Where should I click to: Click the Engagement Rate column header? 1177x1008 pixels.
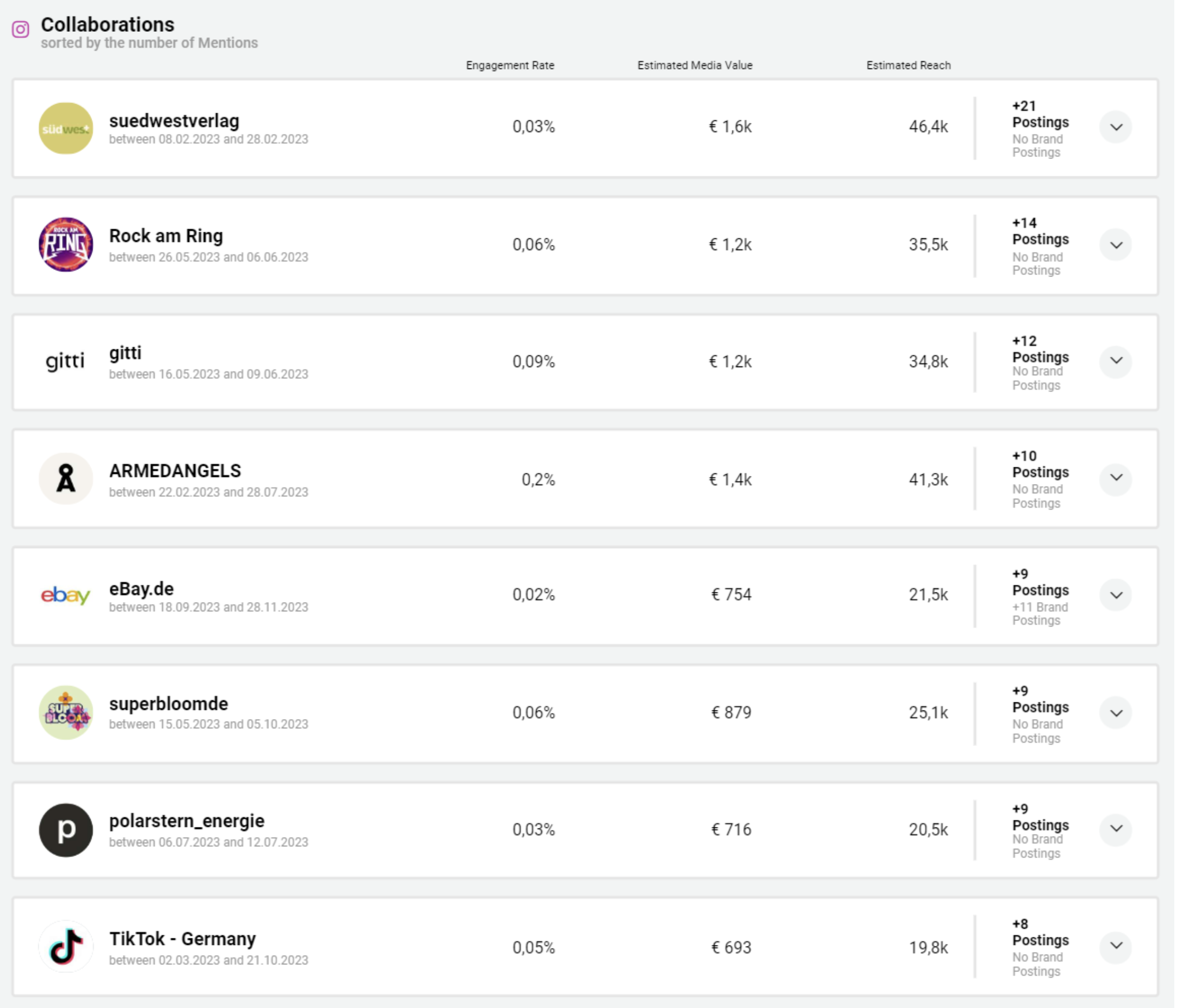click(x=509, y=65)
